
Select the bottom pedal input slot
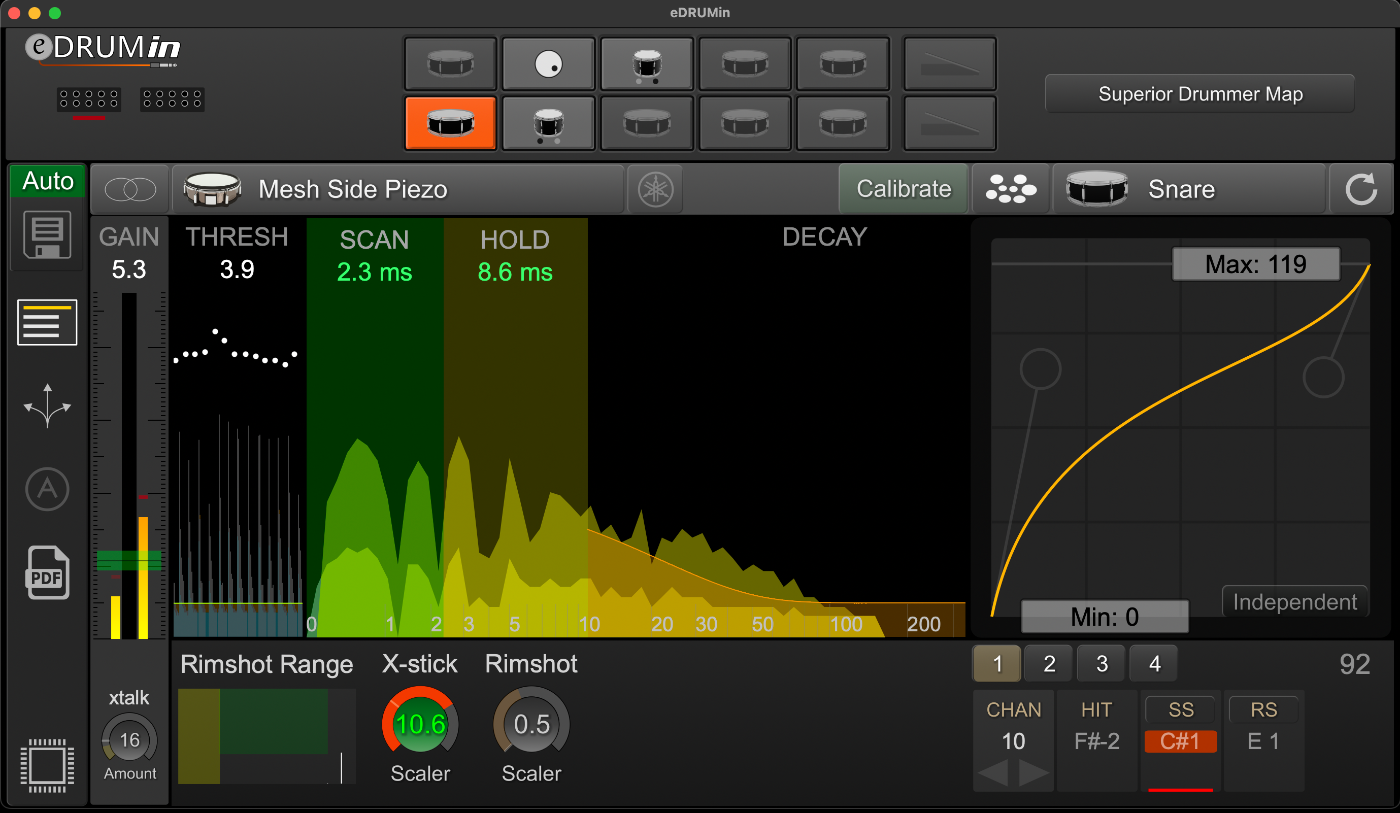click(x=949, y=123)
